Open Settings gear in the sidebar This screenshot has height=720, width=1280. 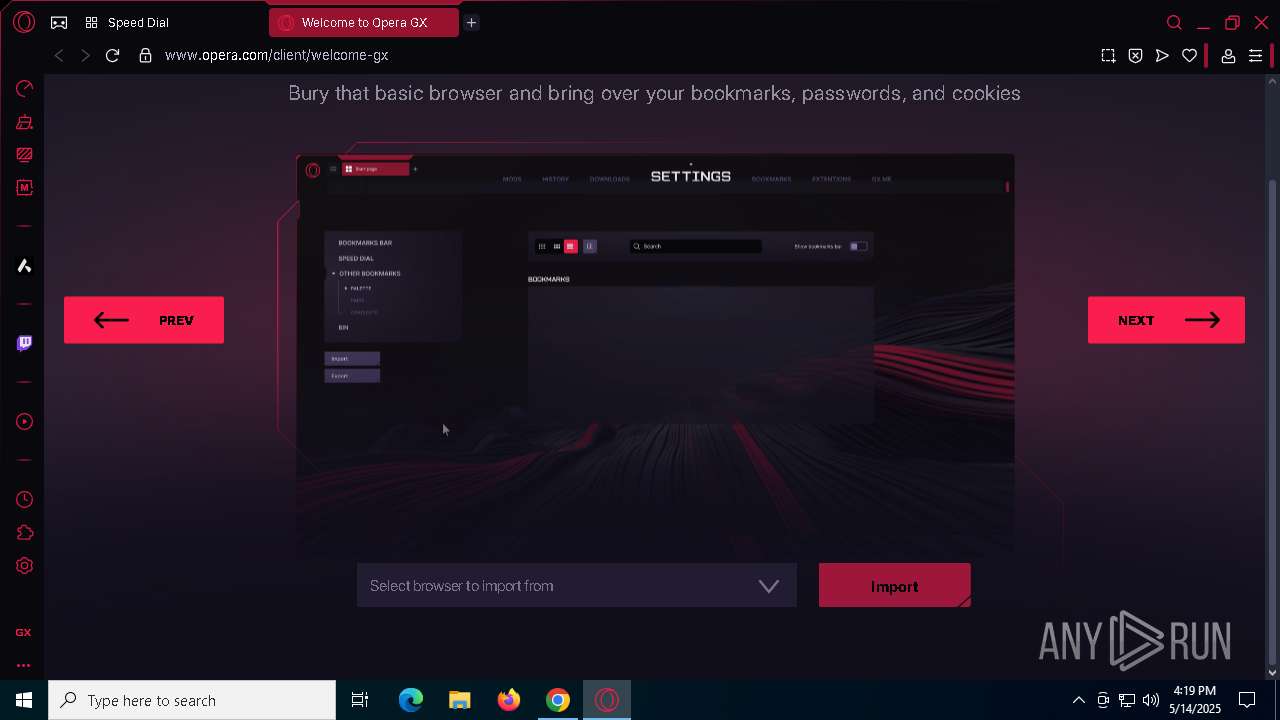(24, 566)
